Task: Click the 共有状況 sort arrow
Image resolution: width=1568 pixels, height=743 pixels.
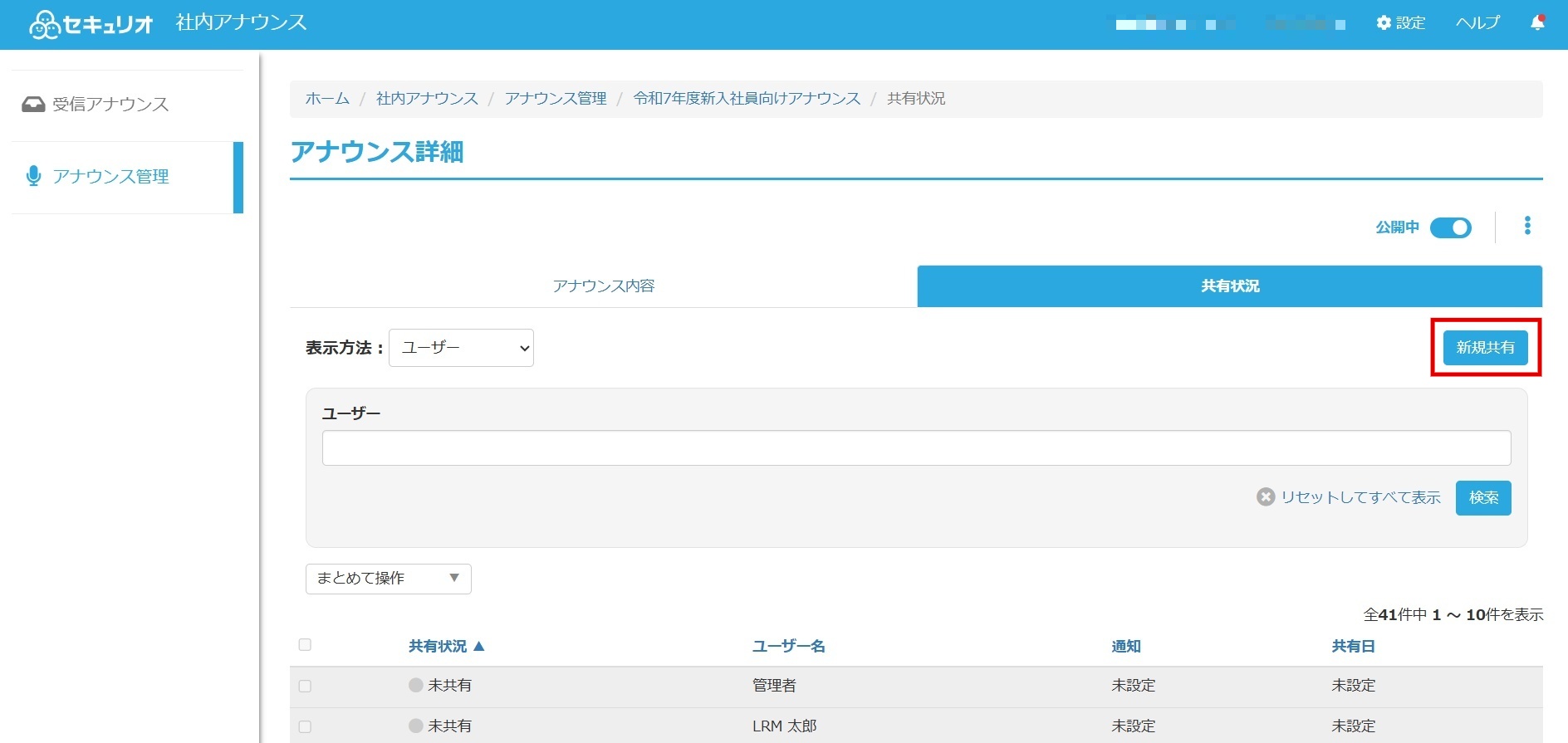Action: [478, 646]
